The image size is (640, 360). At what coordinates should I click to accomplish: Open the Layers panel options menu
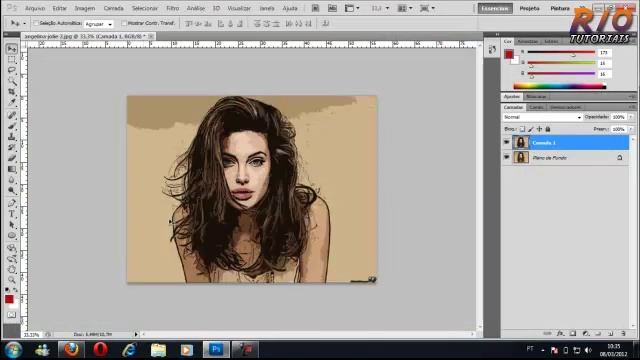tap(632, 107)
